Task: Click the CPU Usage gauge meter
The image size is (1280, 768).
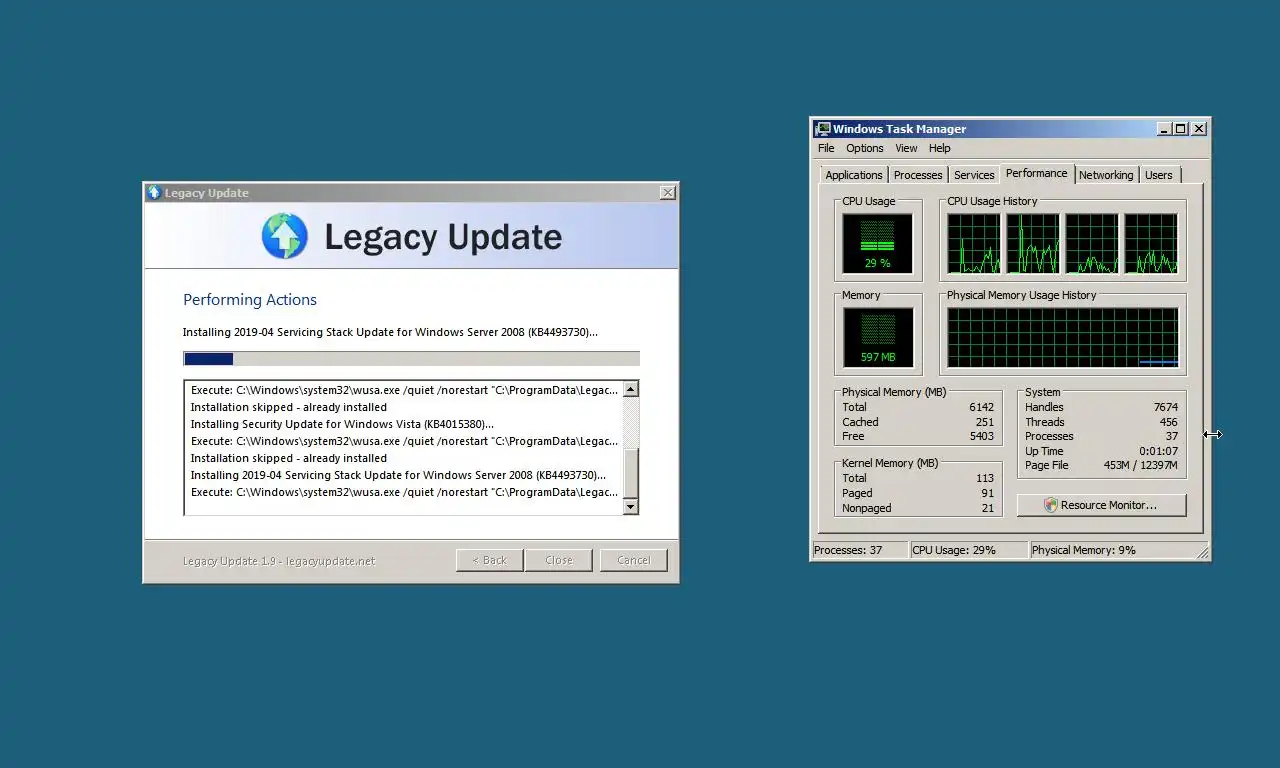Action: [878, 243]
